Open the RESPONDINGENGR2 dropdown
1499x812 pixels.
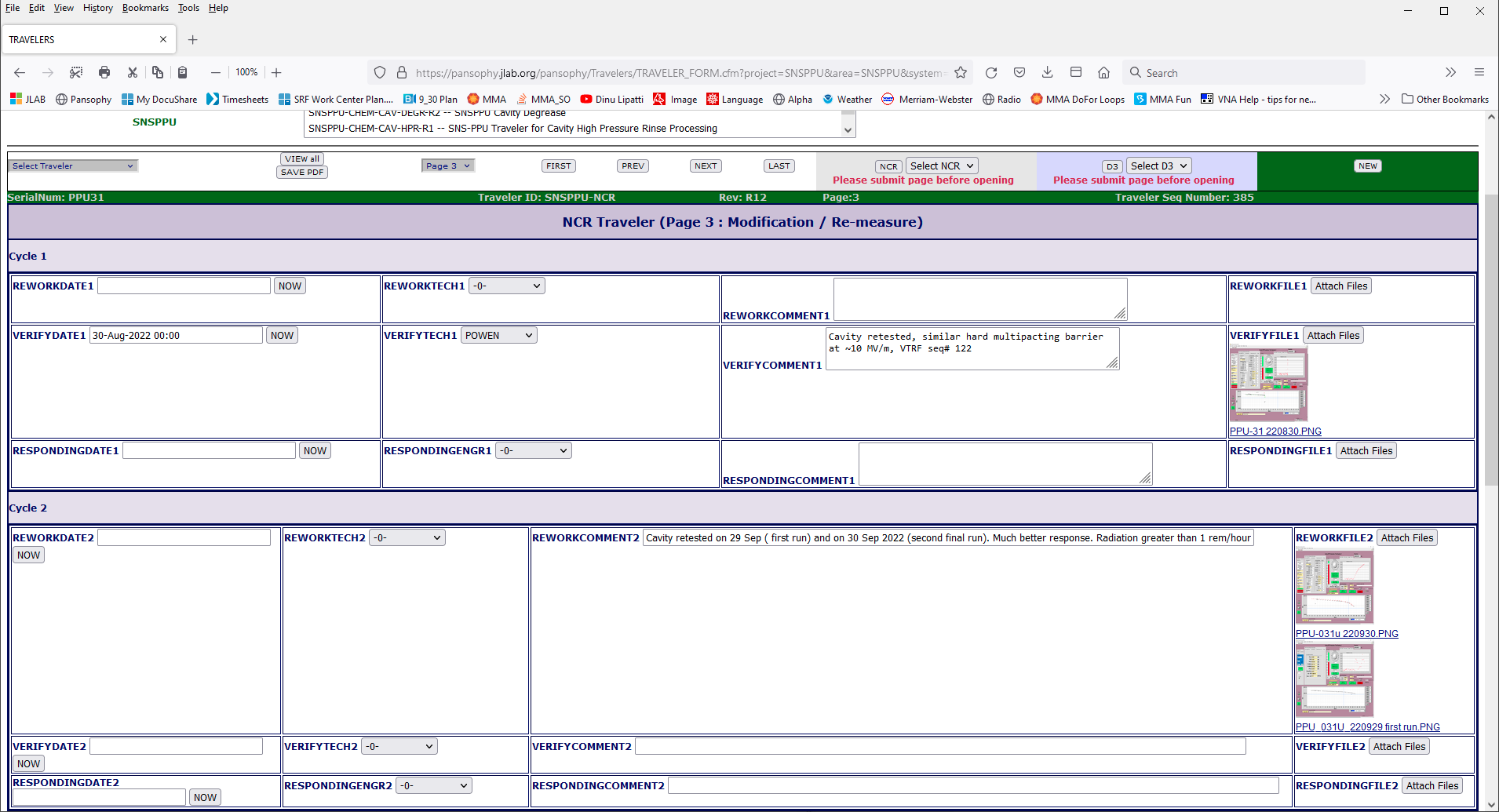pyautogui.click(x=434, y=785)
